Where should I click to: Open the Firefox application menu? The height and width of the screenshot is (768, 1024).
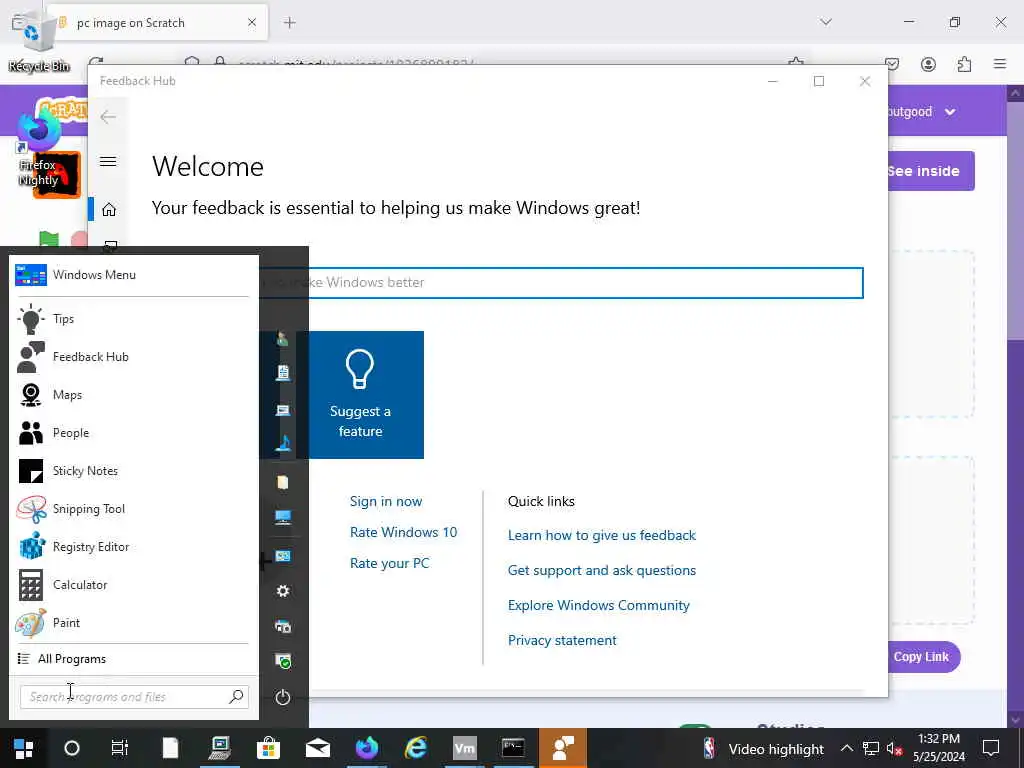pos(1000,64)
